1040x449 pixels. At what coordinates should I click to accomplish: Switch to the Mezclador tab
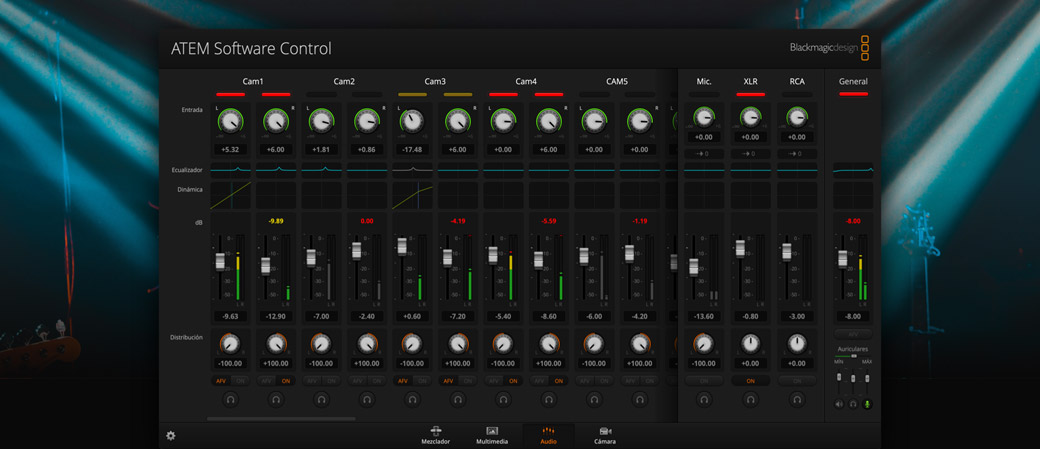click(435, 435)
